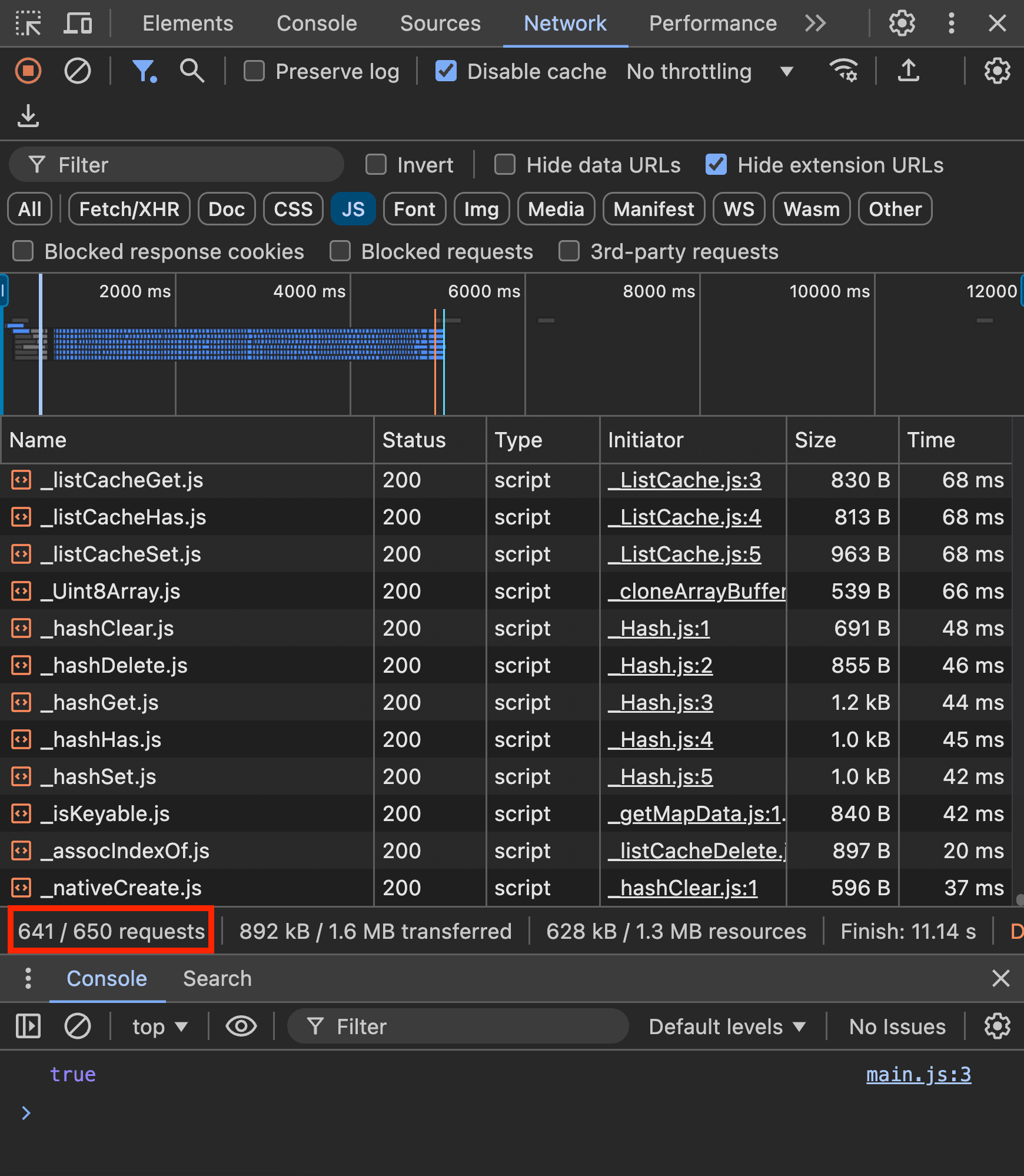The height and width of the screenshot is (1176, 1024).
Task: Show the console sidebar panel
Action: (28, 1026)
